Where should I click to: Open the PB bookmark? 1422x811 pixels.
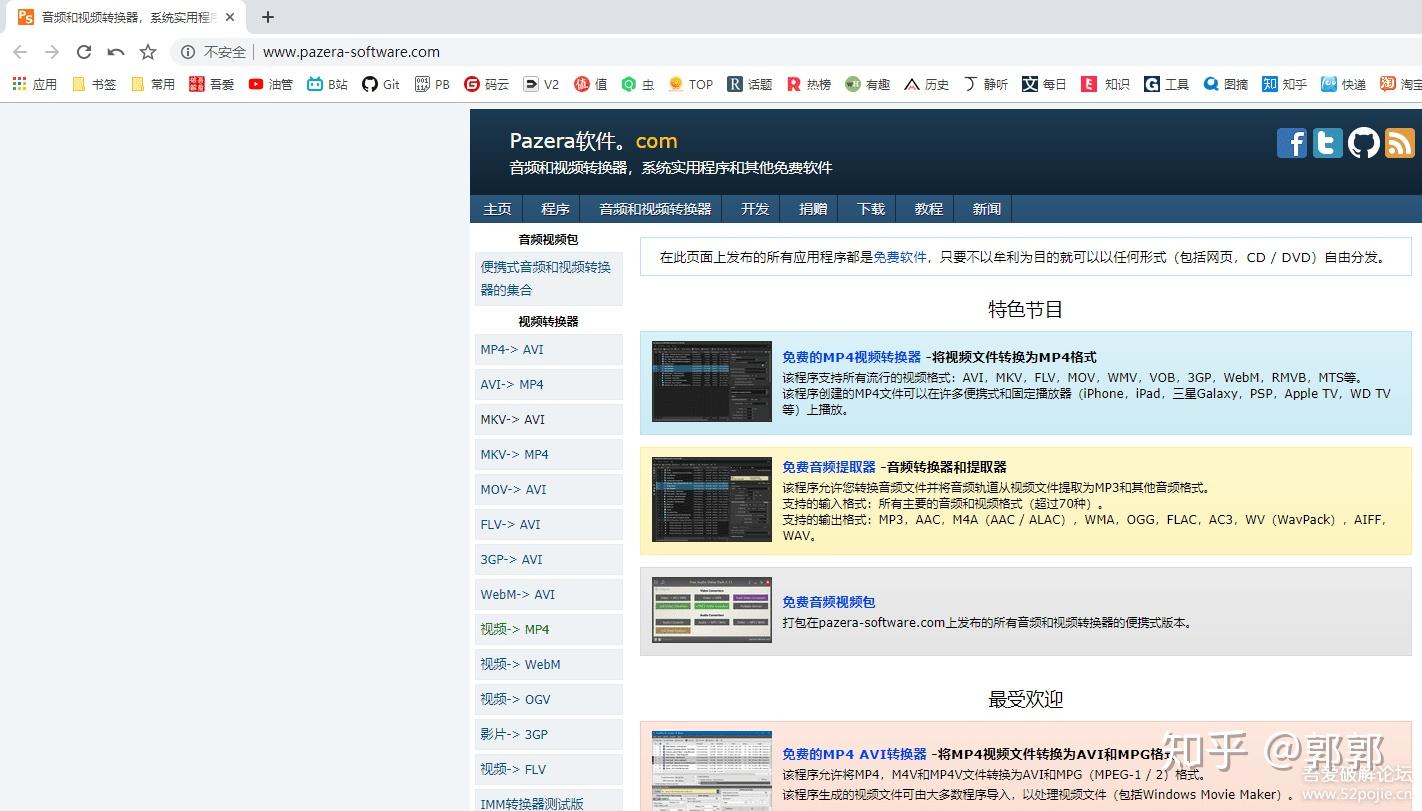[433, 84]
